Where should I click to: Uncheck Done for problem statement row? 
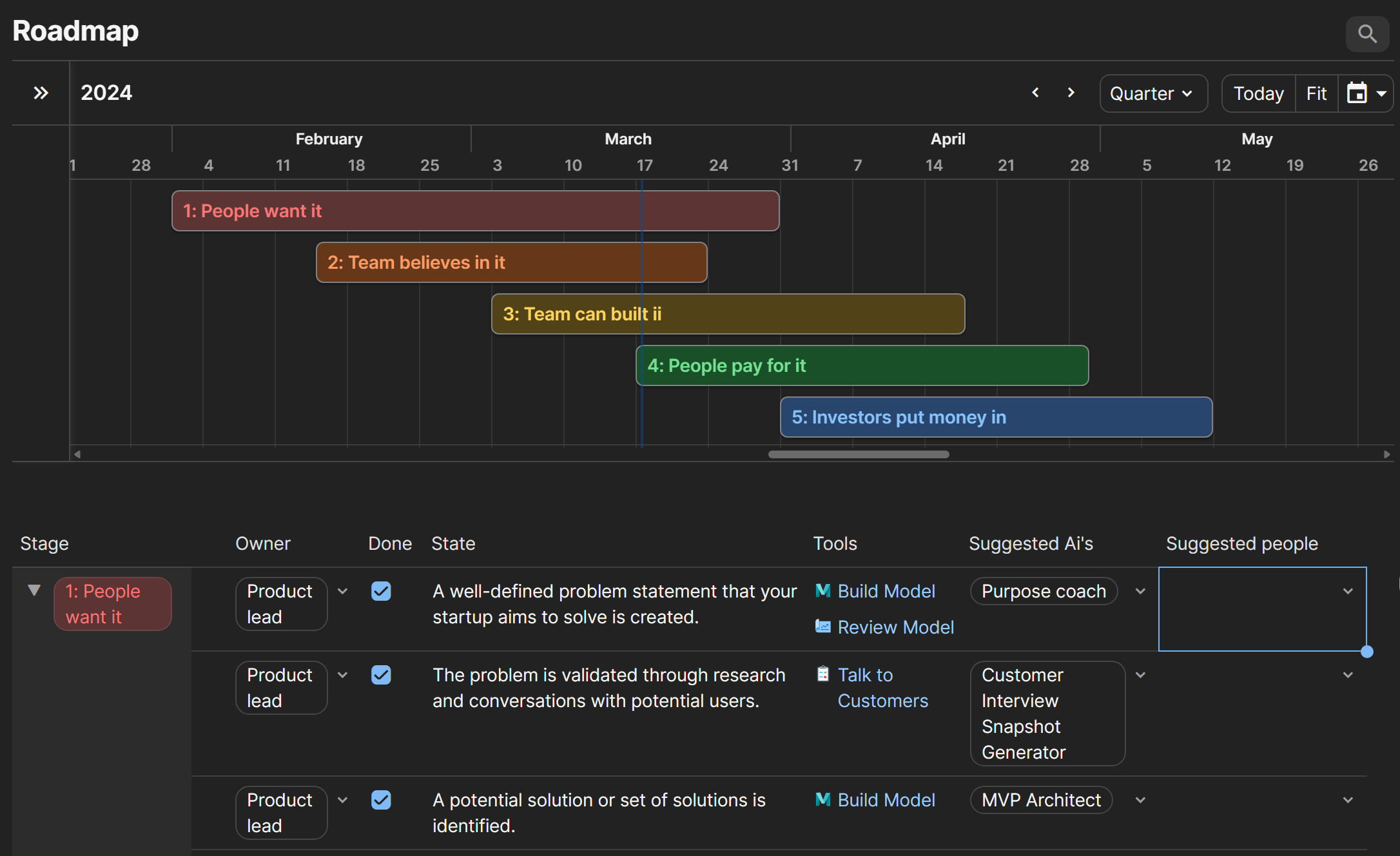[381, 591]
